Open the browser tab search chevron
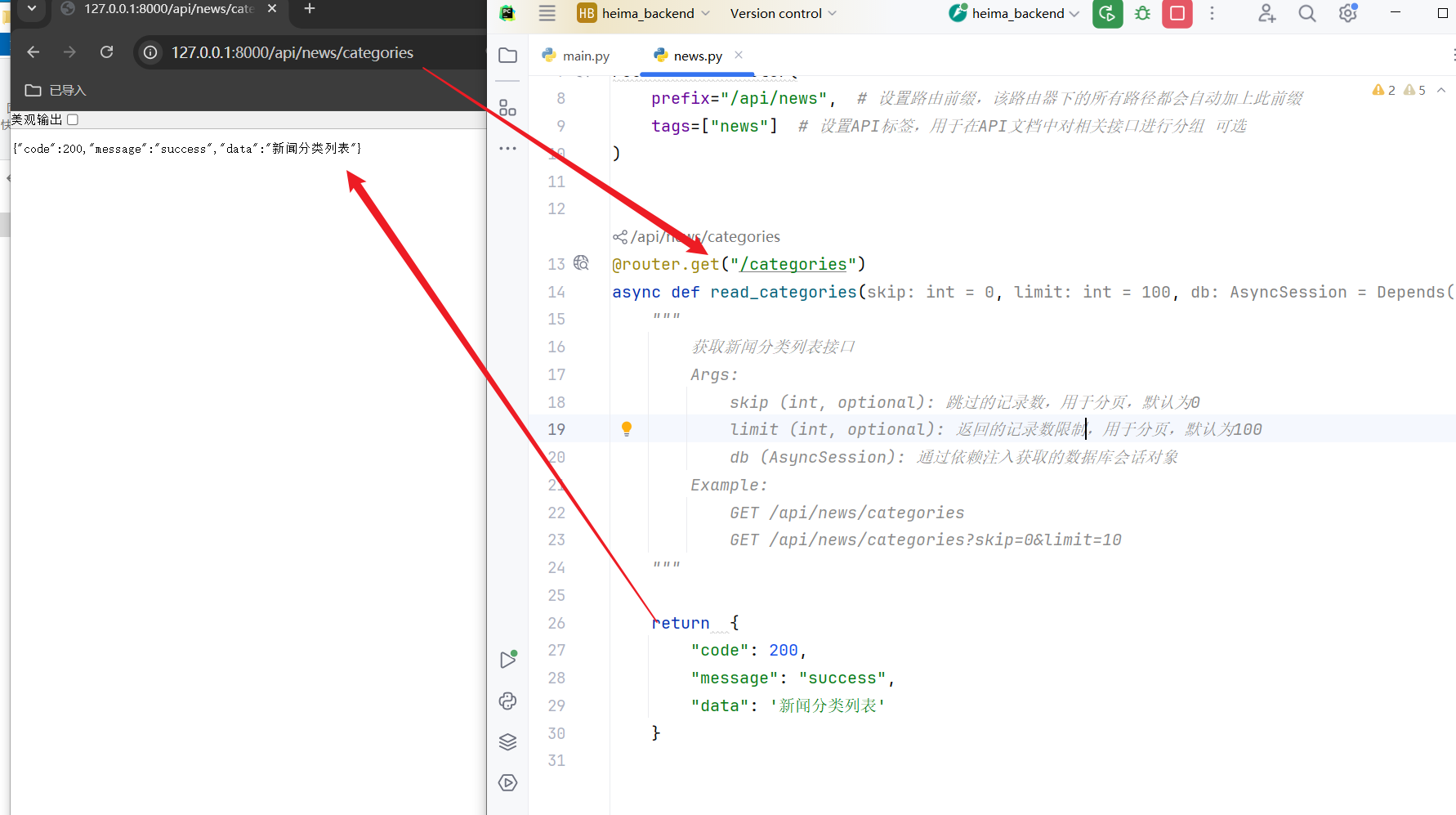 (x=32, y=9)
